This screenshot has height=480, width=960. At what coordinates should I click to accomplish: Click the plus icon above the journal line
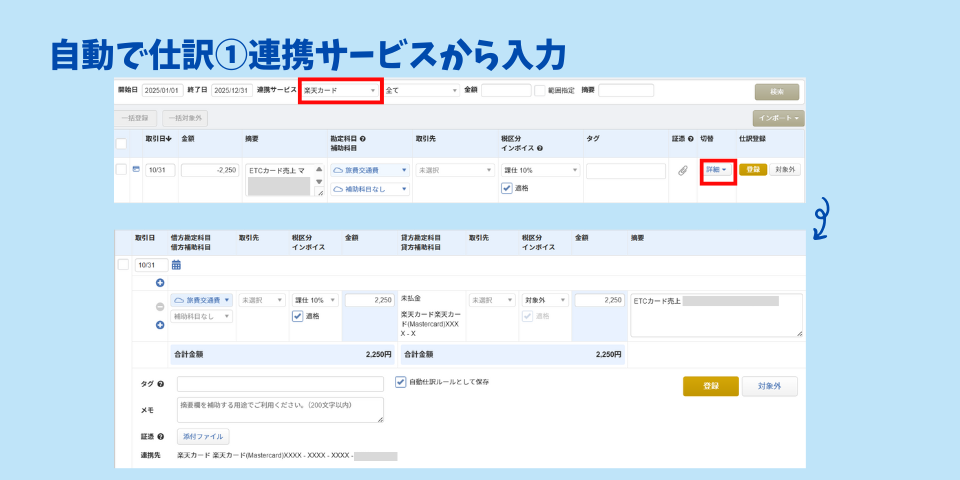click(160, 283)
